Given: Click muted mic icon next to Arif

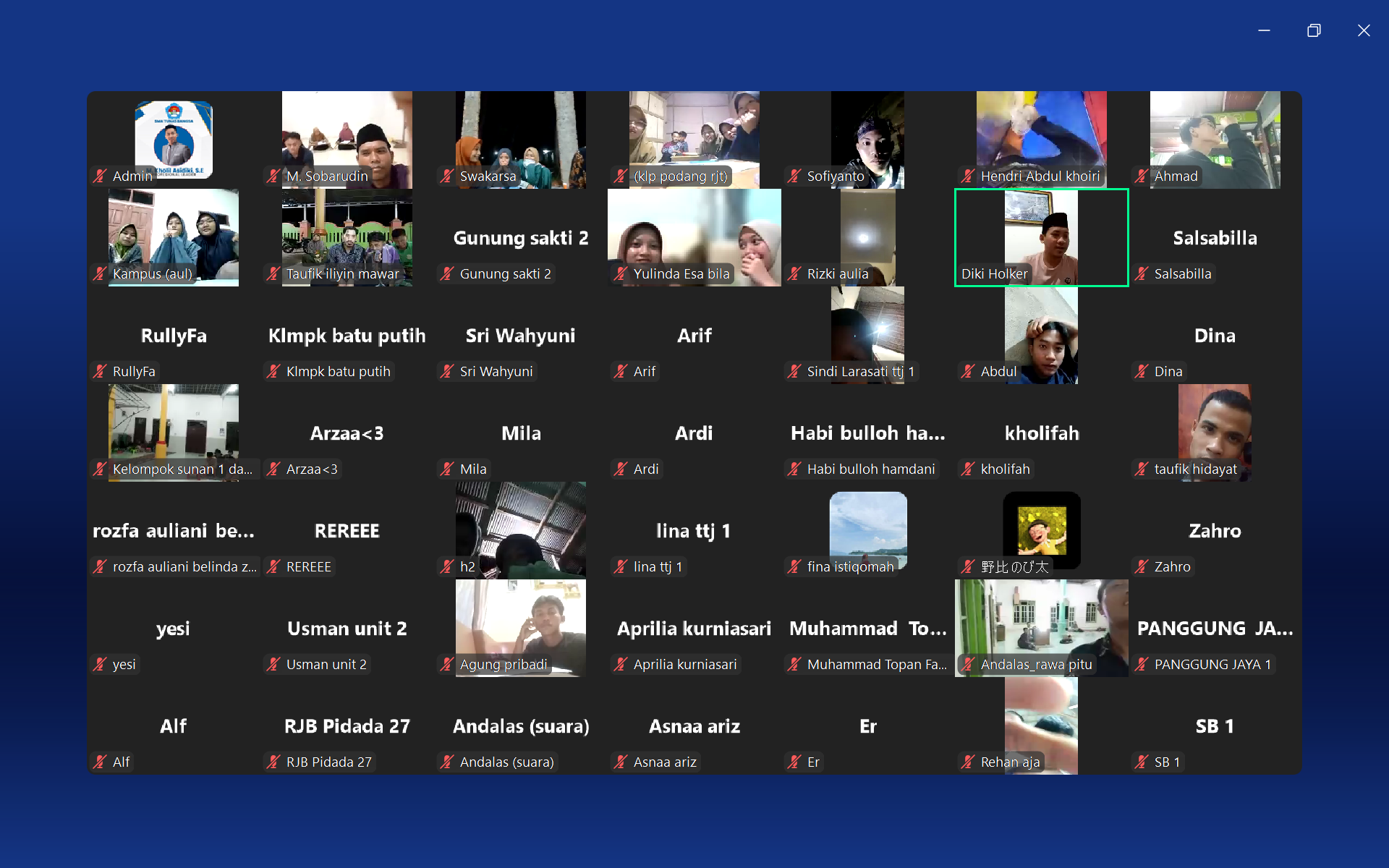Looking at the screenshot, I should pyautogui.click(x=621, y=371).
